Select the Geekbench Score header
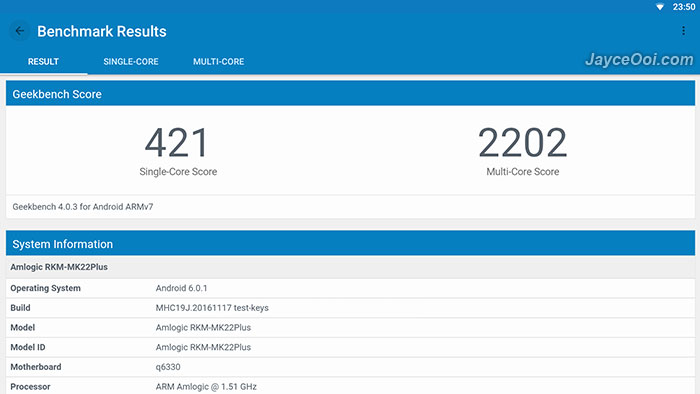This screenshot has height=394, width=700. (x=350, y=94)
